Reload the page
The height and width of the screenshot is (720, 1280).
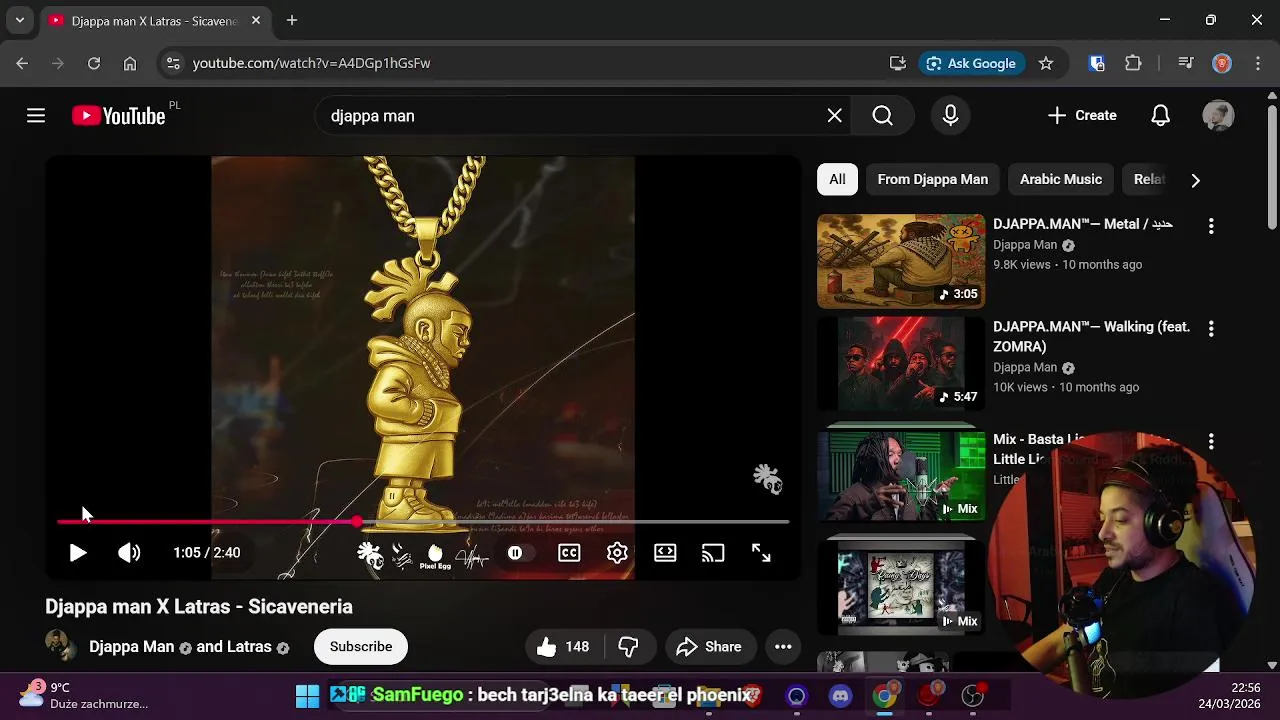pos(94,63)
